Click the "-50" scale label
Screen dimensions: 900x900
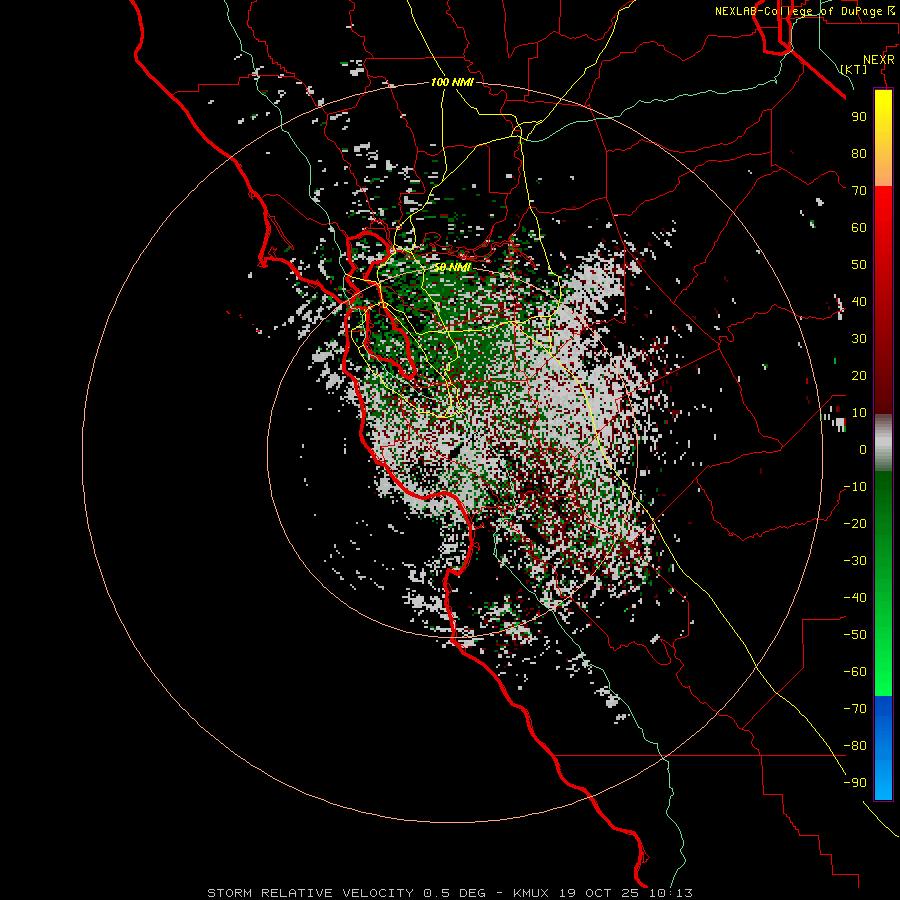point(855,635)
